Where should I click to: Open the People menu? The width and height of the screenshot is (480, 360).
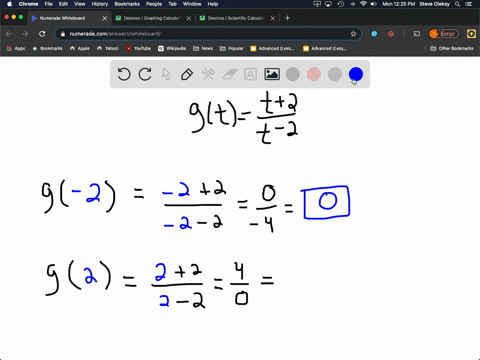154,4
